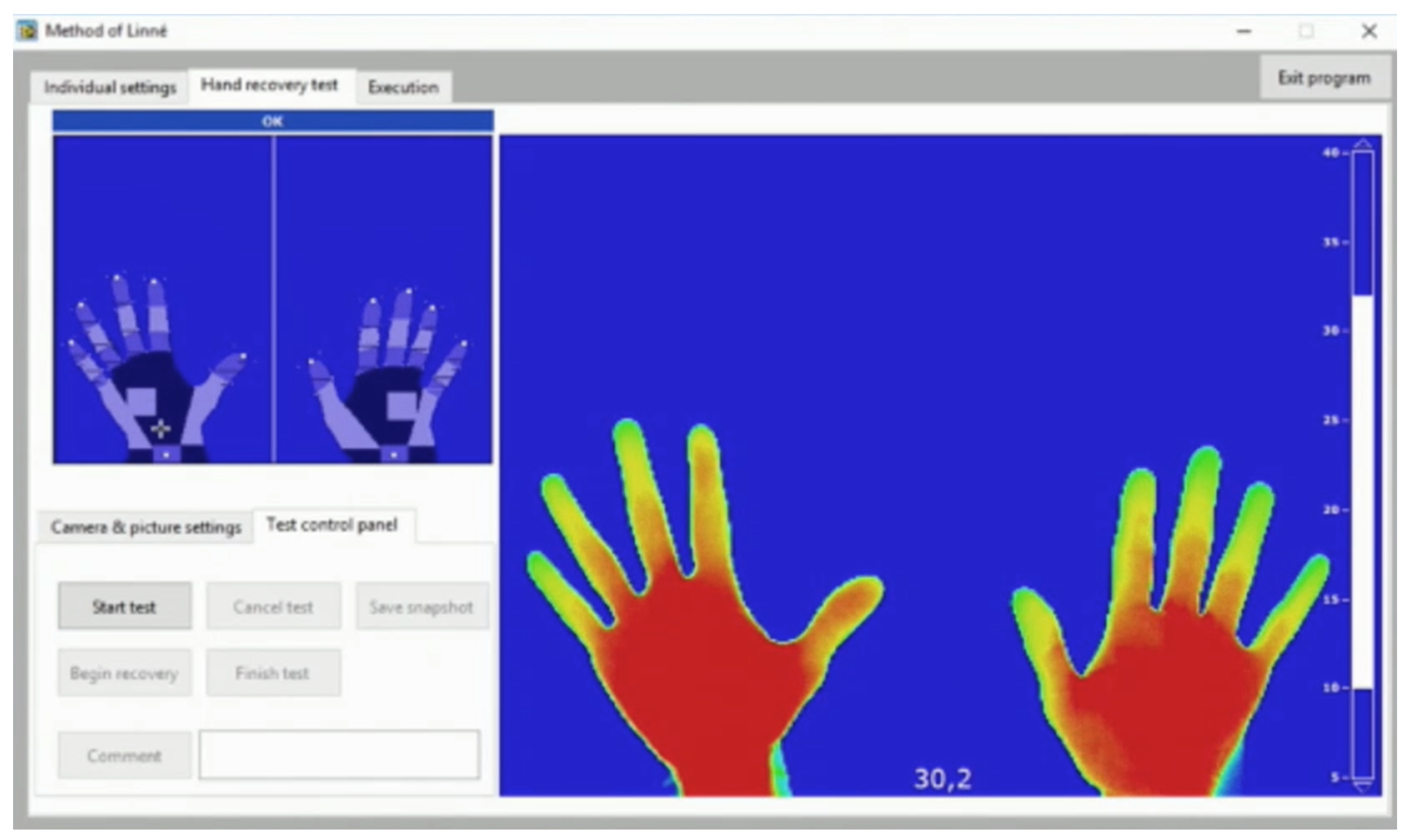Click the Finish test button
The image size is (1411, 840).
(272, 673)
